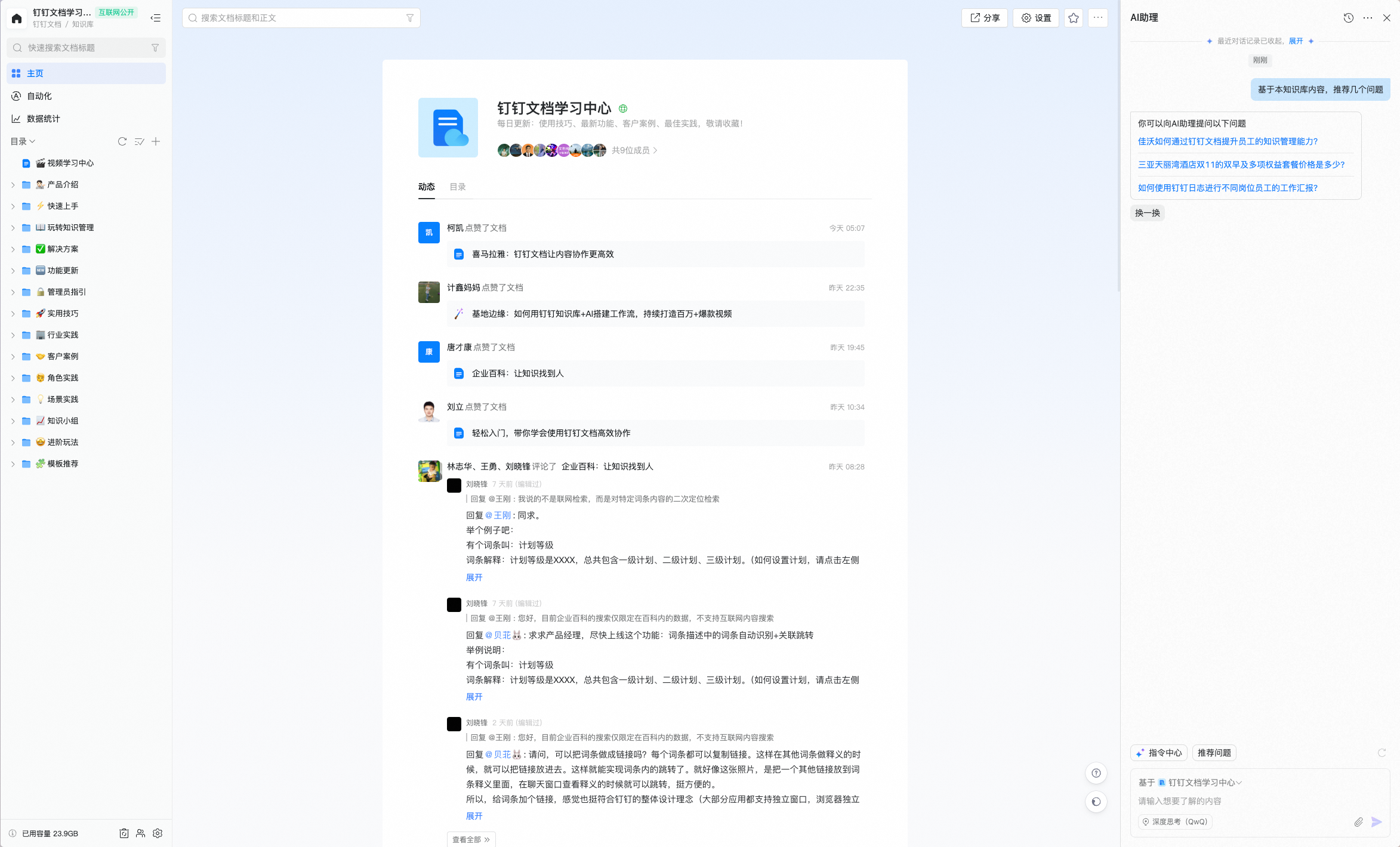Ask the 三亚天丽湾酒店 price question
The image size is (1400, 847).
click(1241, 165)
